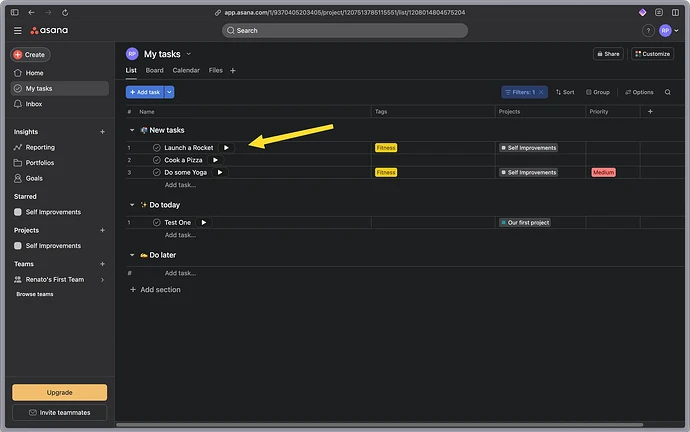Switch to the Board tab
690x432 pixels.
(154, 70)
